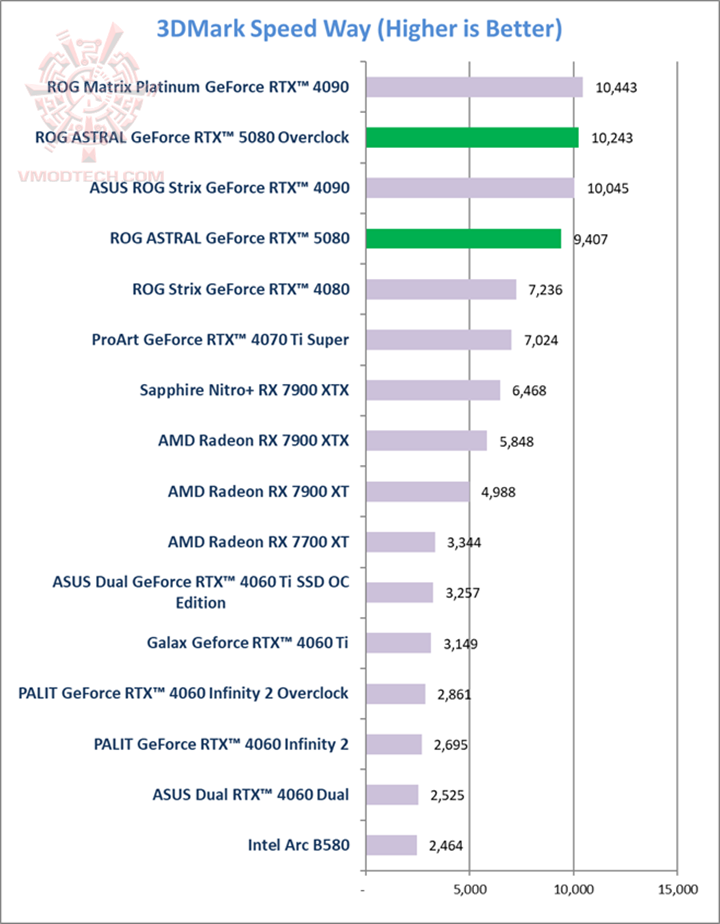Screen dimensions: 720x924
Task: Click the bar for ASUS Dual RTX 4060 Dual
Action: (392, 795)
